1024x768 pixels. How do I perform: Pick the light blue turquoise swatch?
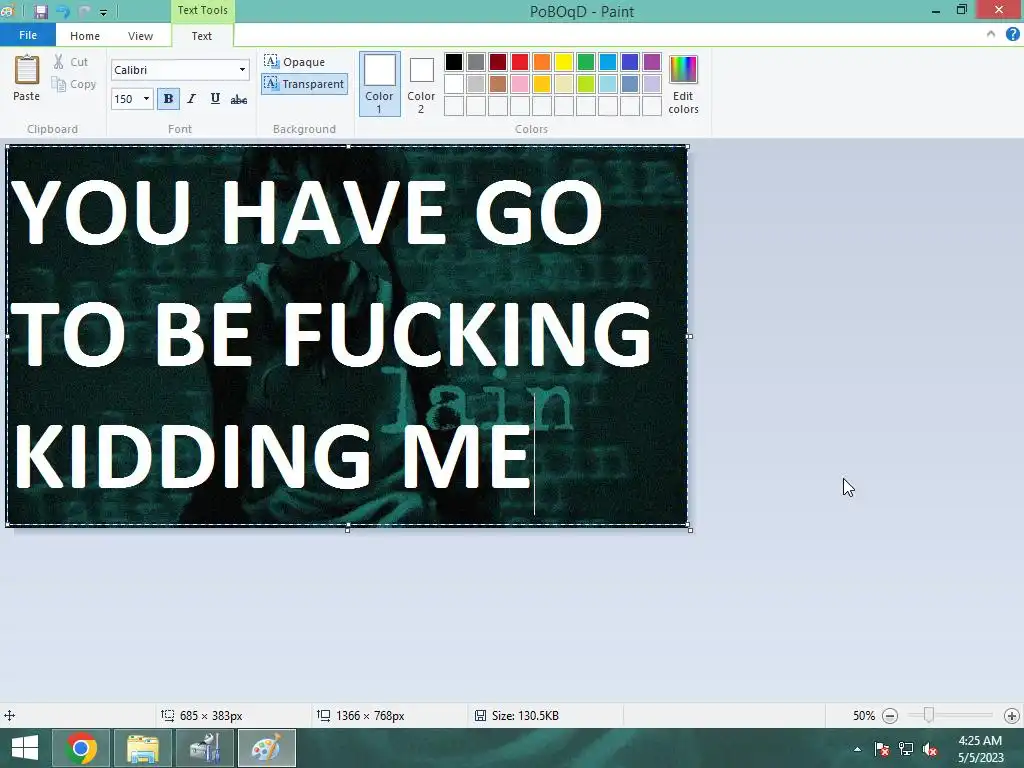pos(608,84)
